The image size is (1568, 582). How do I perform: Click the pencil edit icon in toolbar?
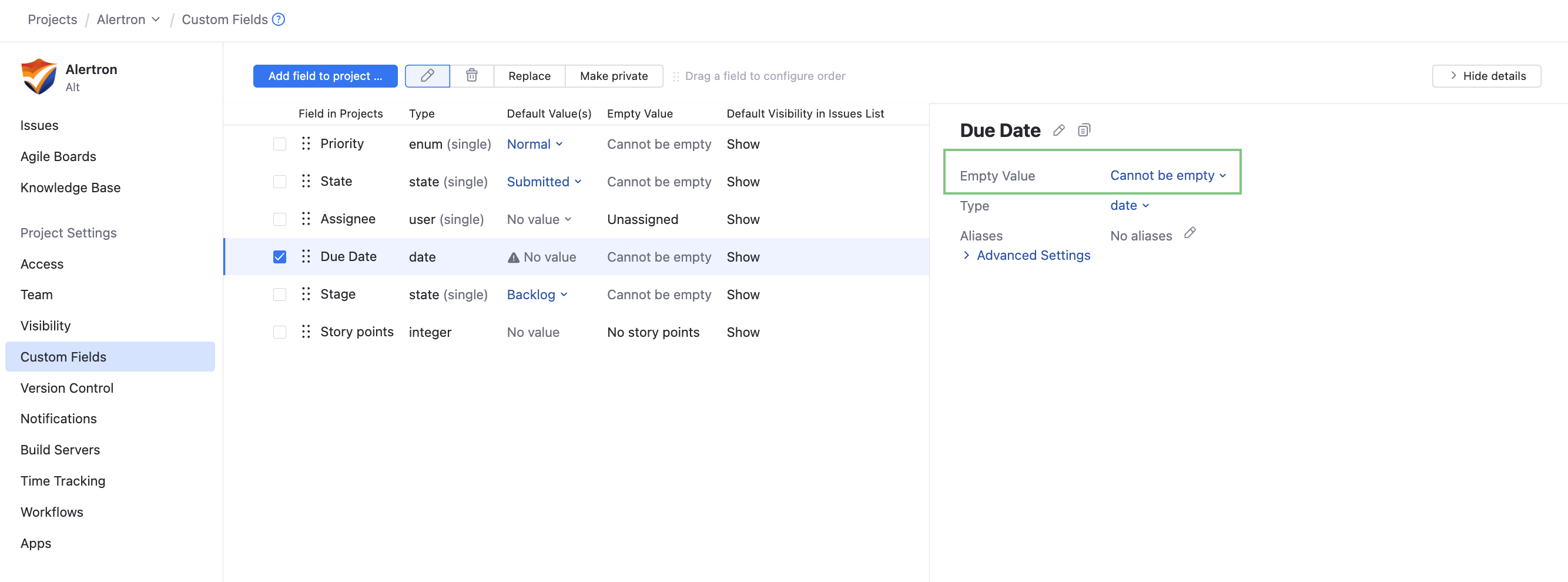(427, 75)
